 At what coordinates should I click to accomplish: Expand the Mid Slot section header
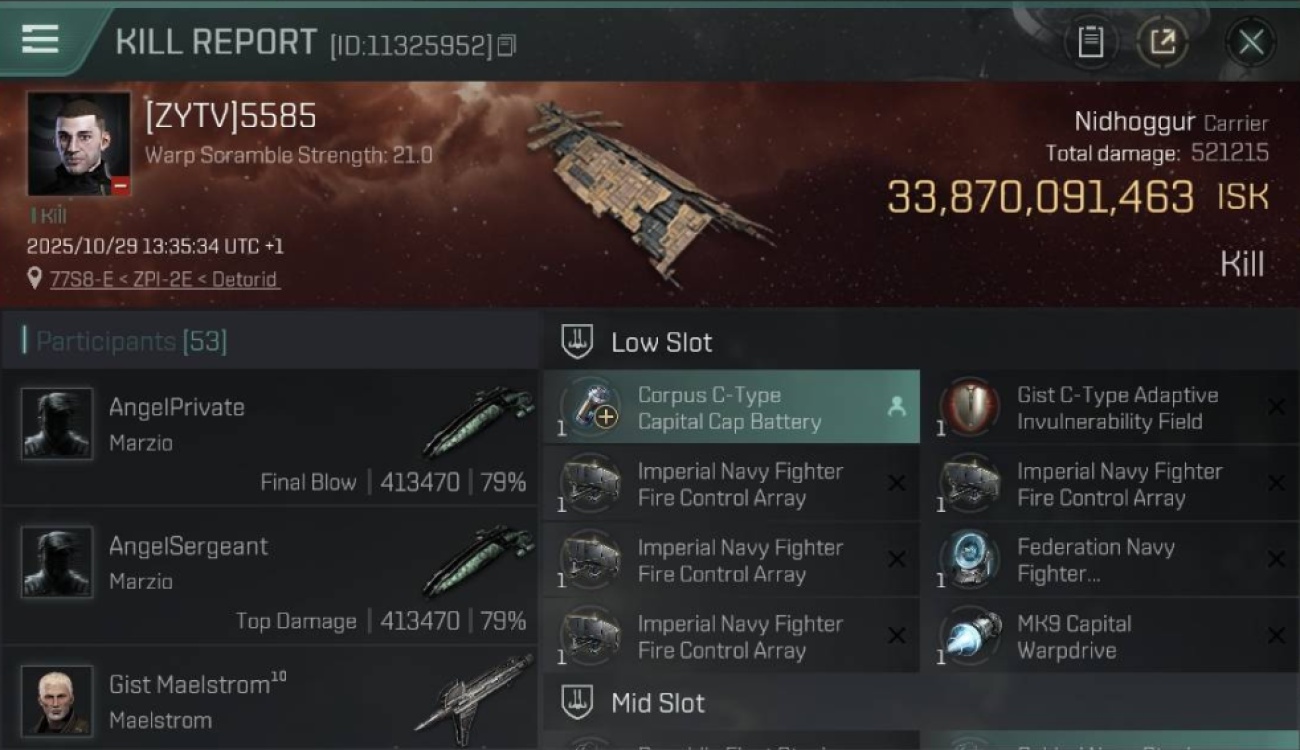coord(658,703)
